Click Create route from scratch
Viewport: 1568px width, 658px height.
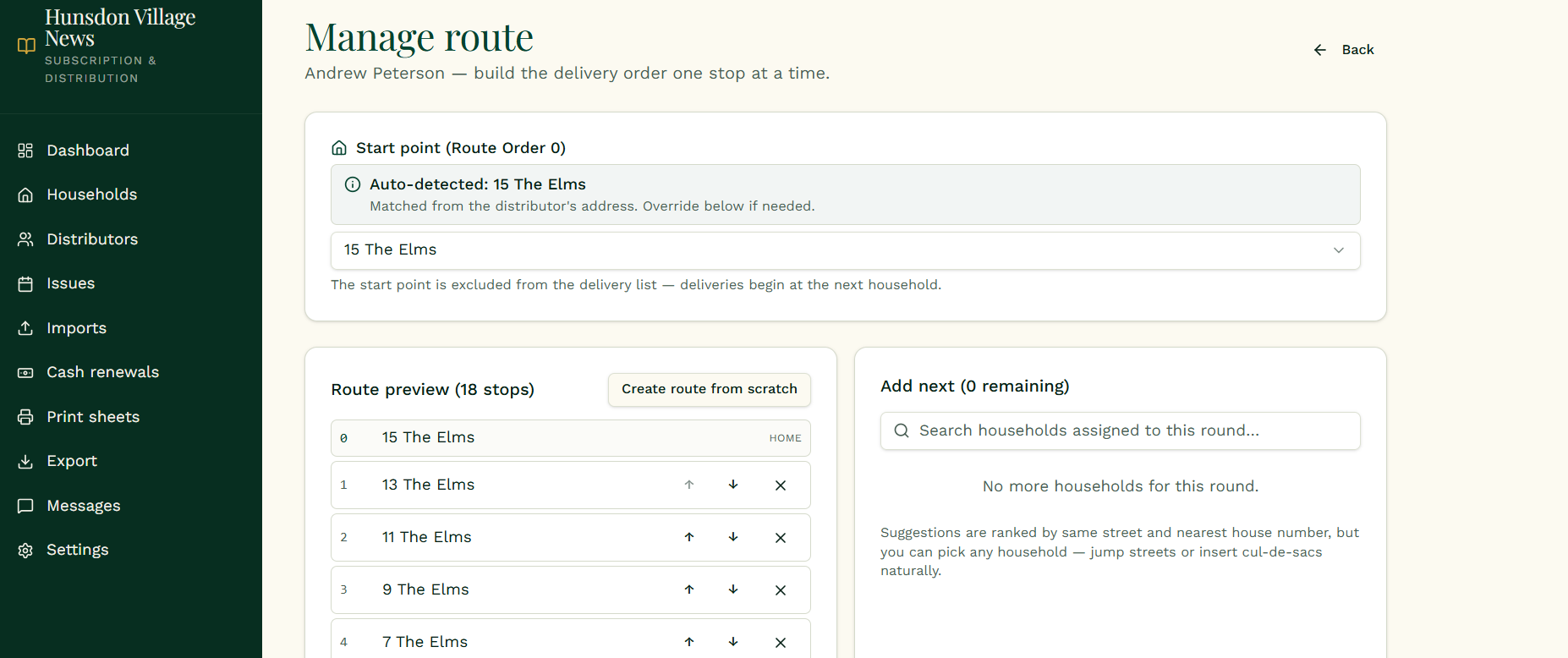(709, 389)
